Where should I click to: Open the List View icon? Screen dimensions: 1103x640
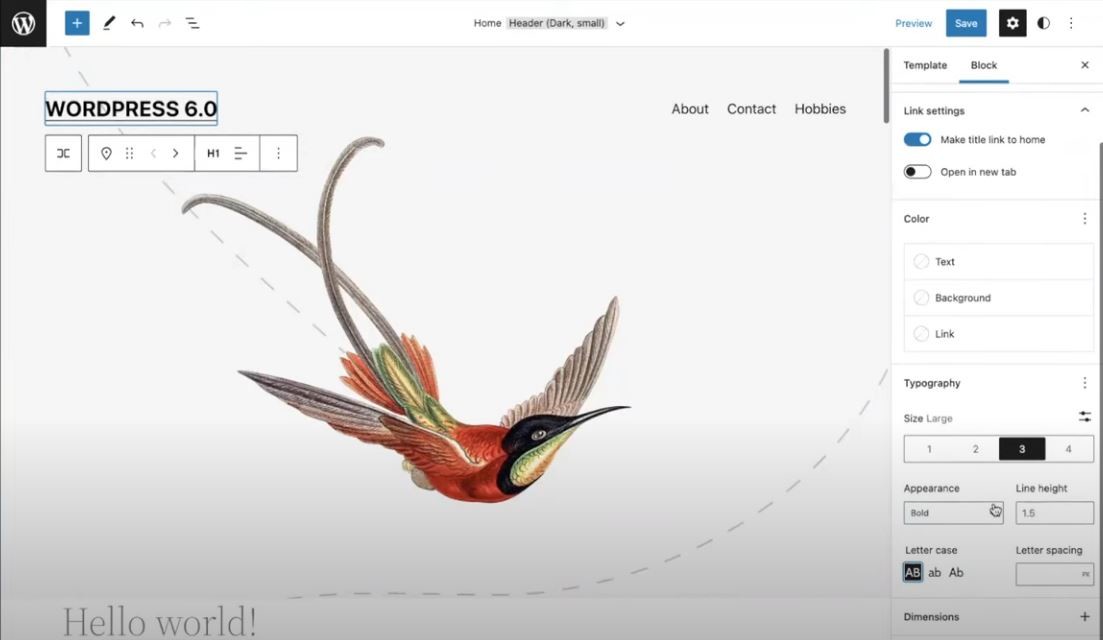tap(192, 23)
